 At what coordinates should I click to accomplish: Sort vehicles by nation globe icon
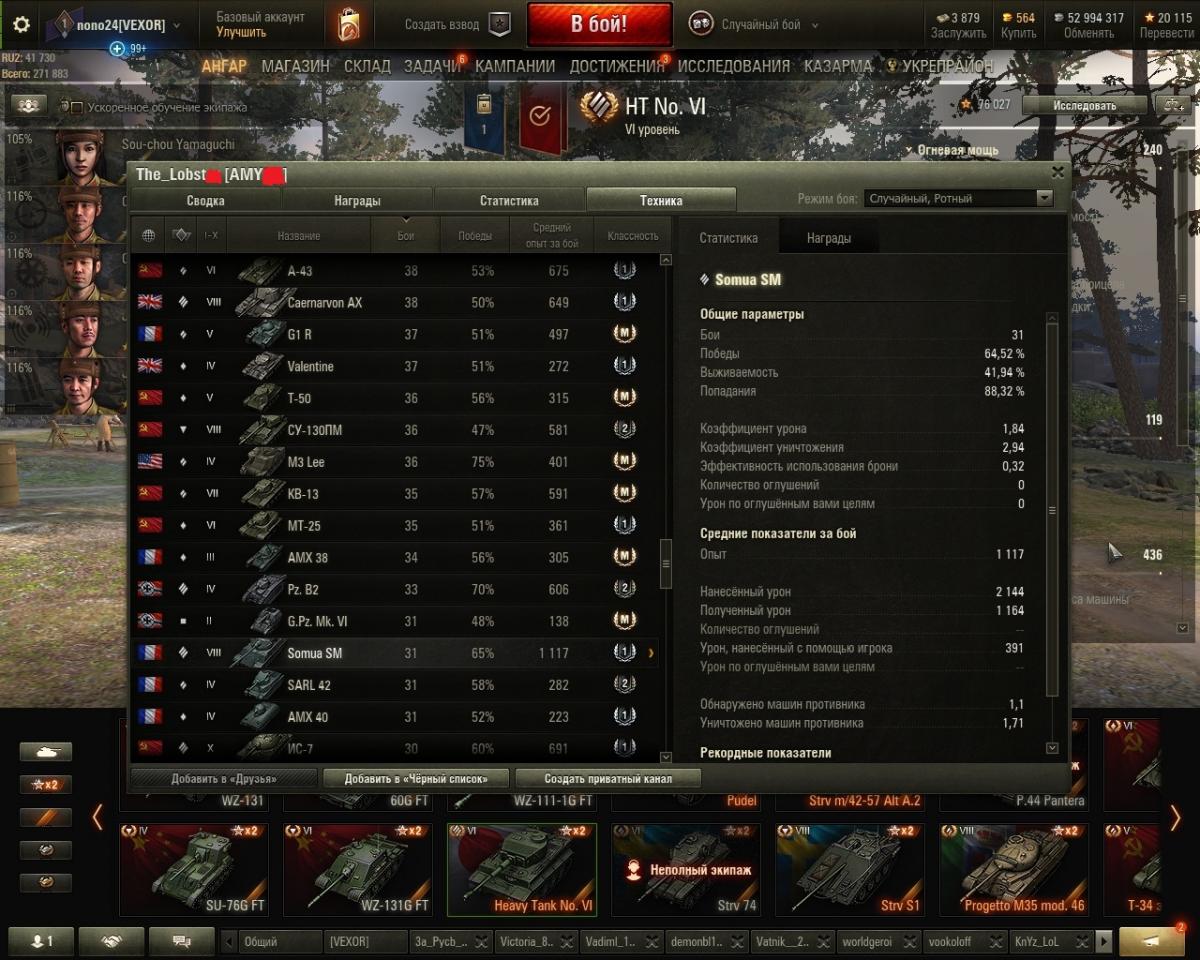[149, 236]
